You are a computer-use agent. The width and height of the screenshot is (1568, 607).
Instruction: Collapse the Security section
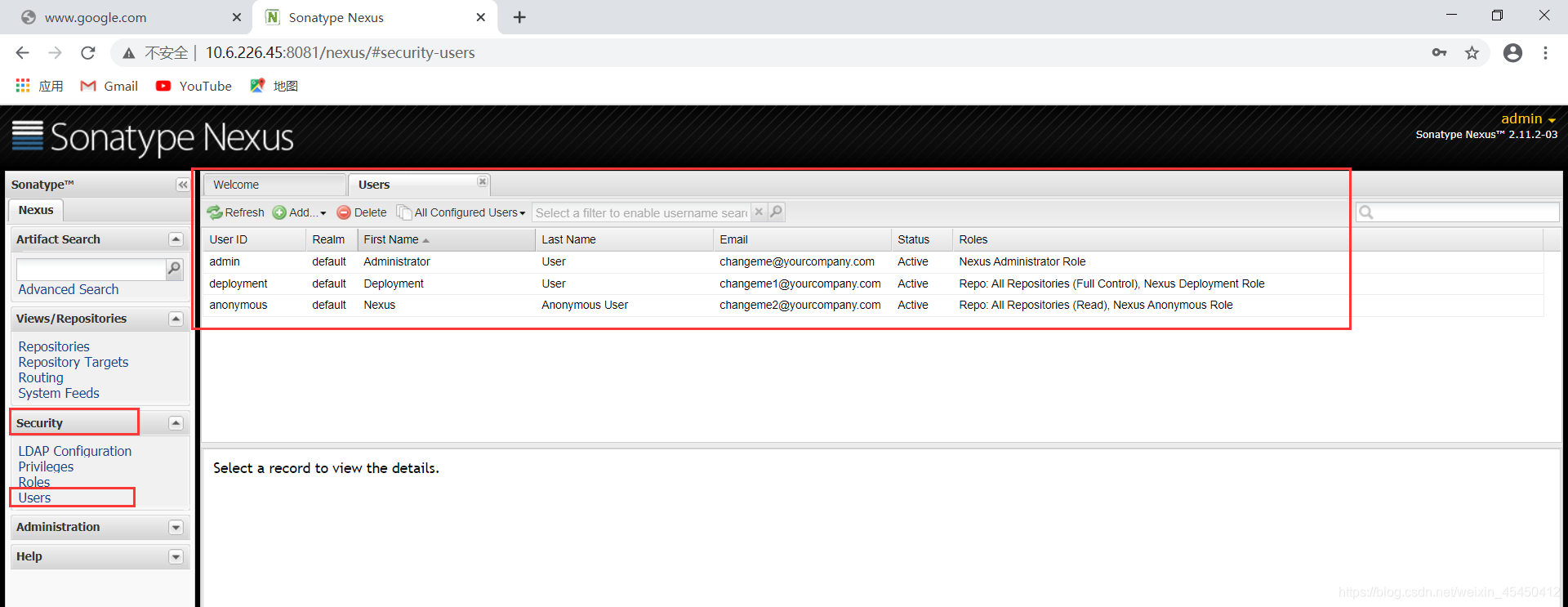point(176,423)
